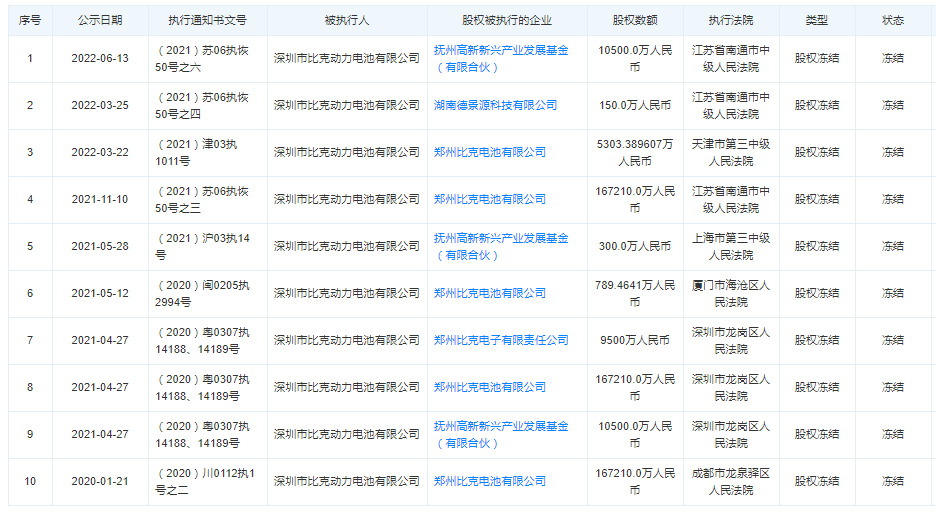Select amount 9500万人民币
This screenshot has width=936, height=515.
click(635, 340)
